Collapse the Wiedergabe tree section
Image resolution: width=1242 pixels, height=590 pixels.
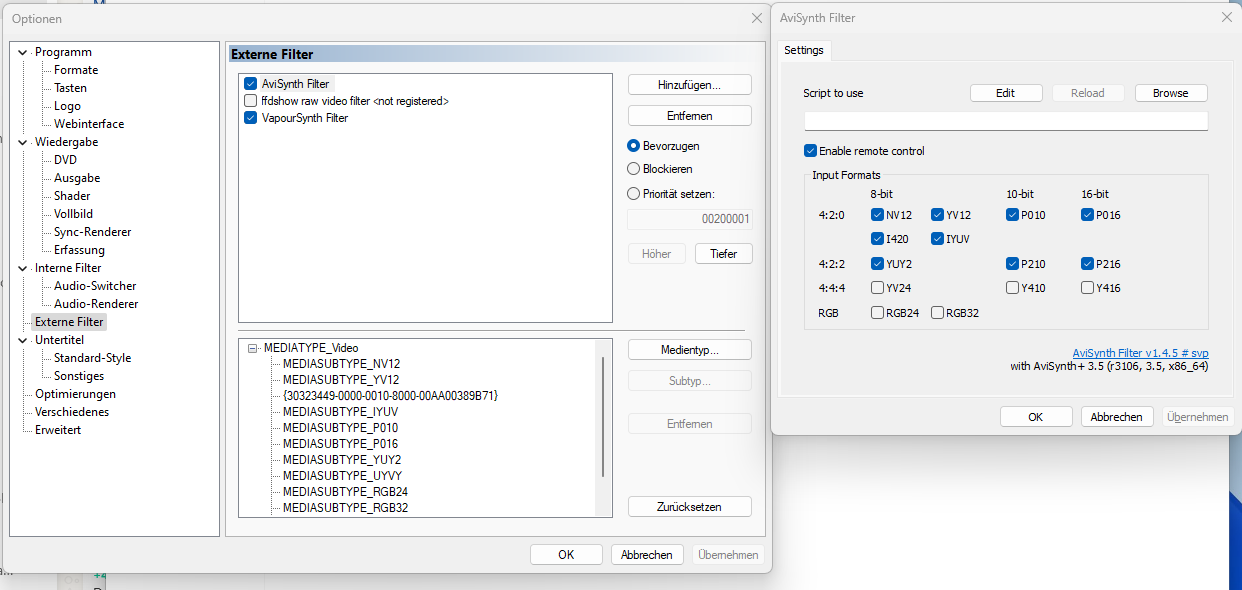(x=22, y=142)
